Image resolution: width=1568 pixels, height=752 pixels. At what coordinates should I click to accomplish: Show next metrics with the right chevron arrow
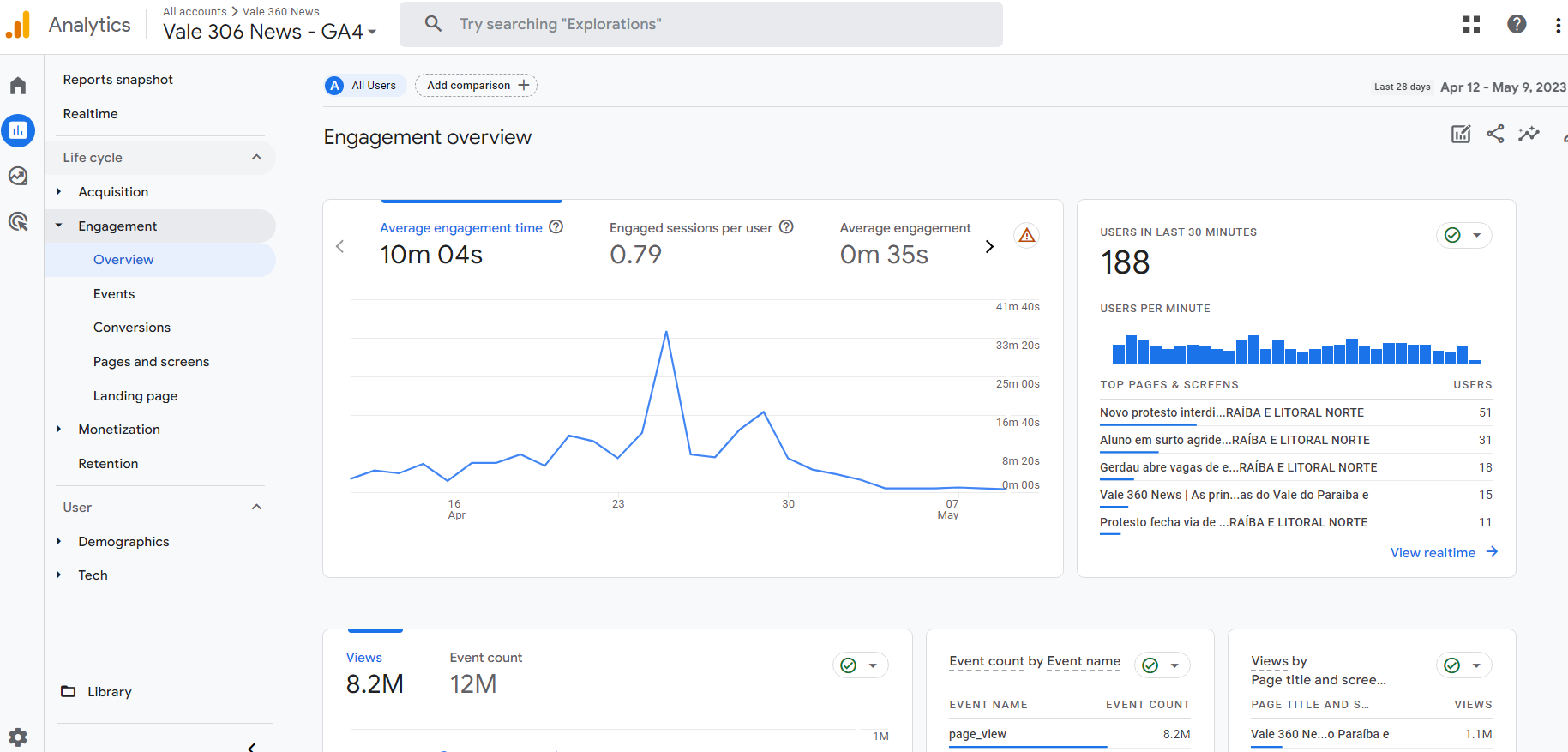coord(989,247)
